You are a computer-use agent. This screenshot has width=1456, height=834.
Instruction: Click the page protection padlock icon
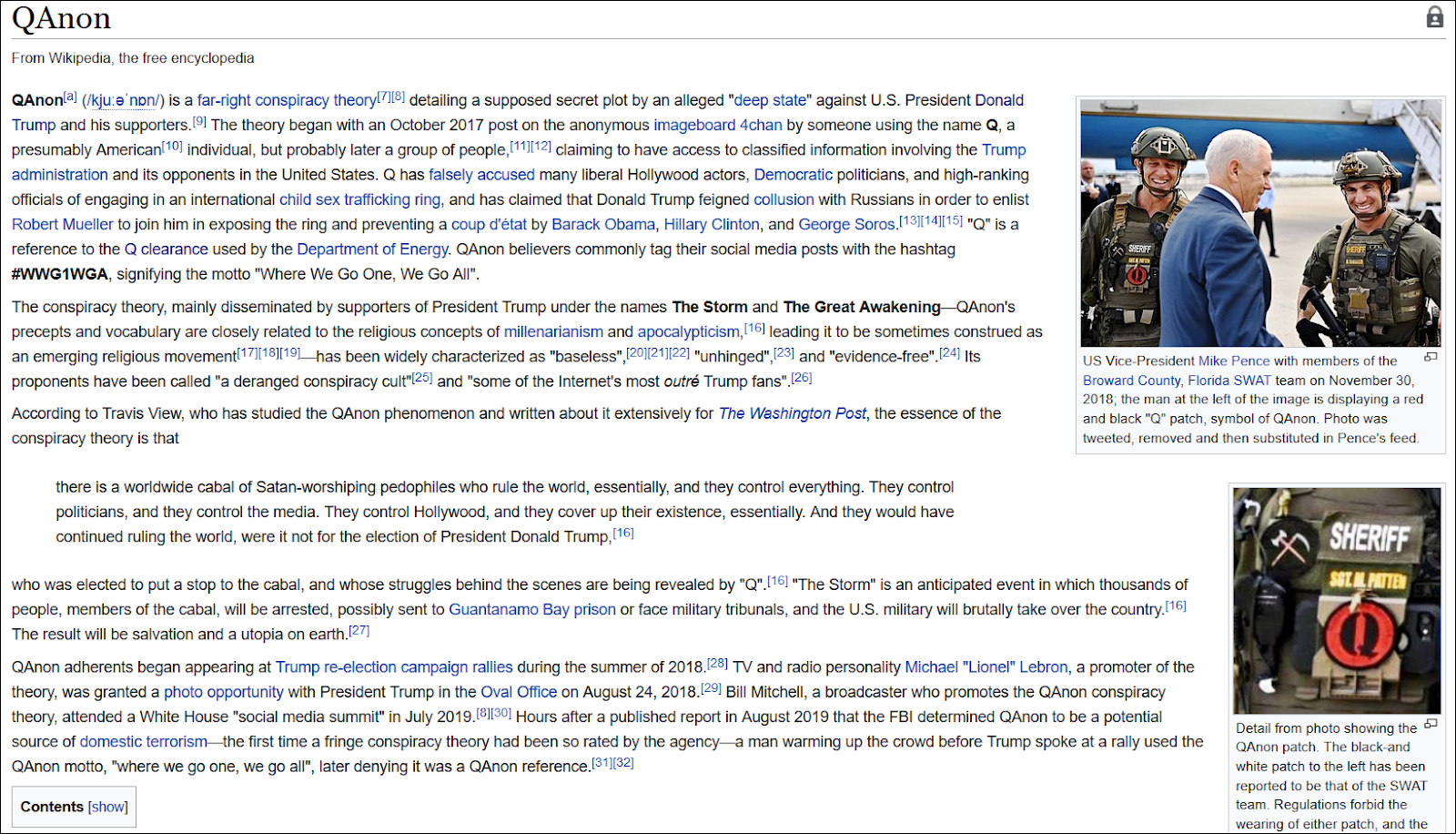[x=1434, y=17]
